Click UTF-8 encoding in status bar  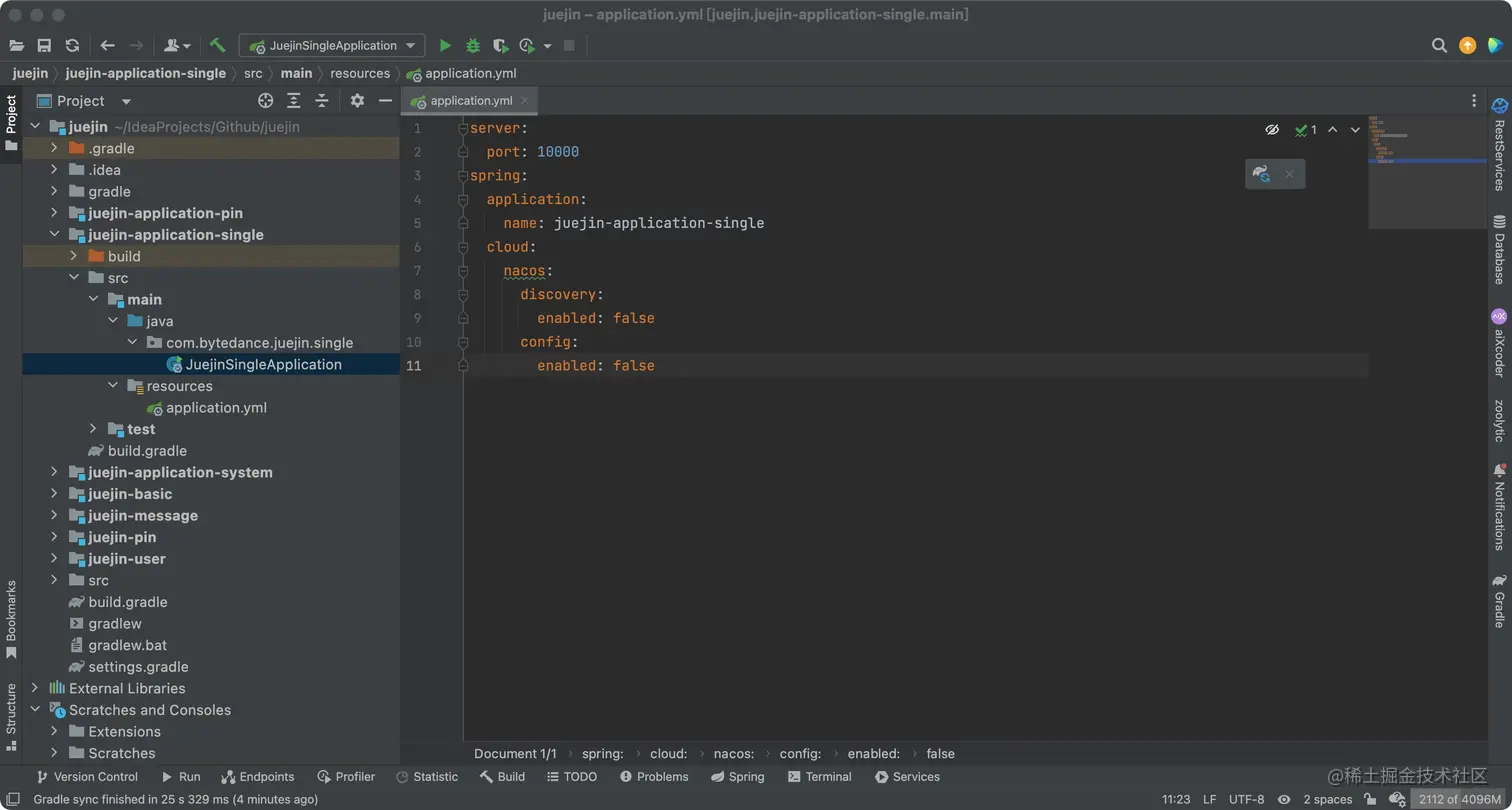(x=1246, y=799)
